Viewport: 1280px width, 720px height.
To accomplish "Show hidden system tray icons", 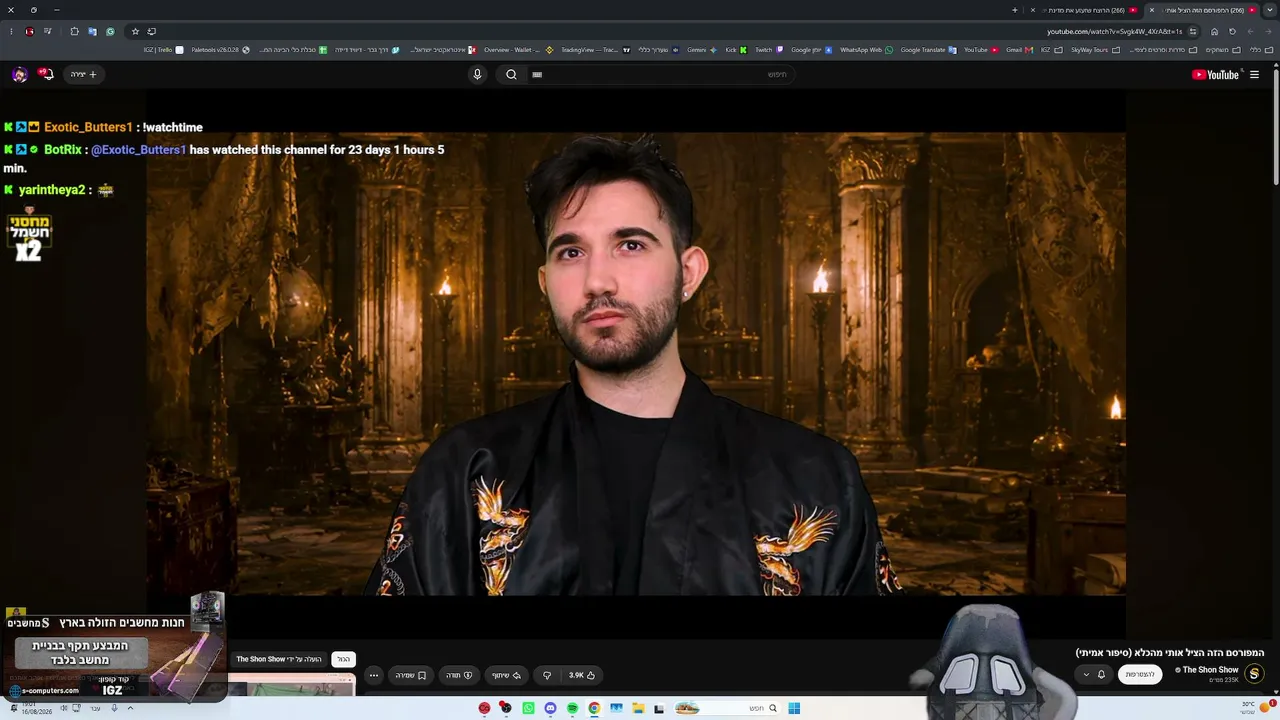I will (130, 708).
